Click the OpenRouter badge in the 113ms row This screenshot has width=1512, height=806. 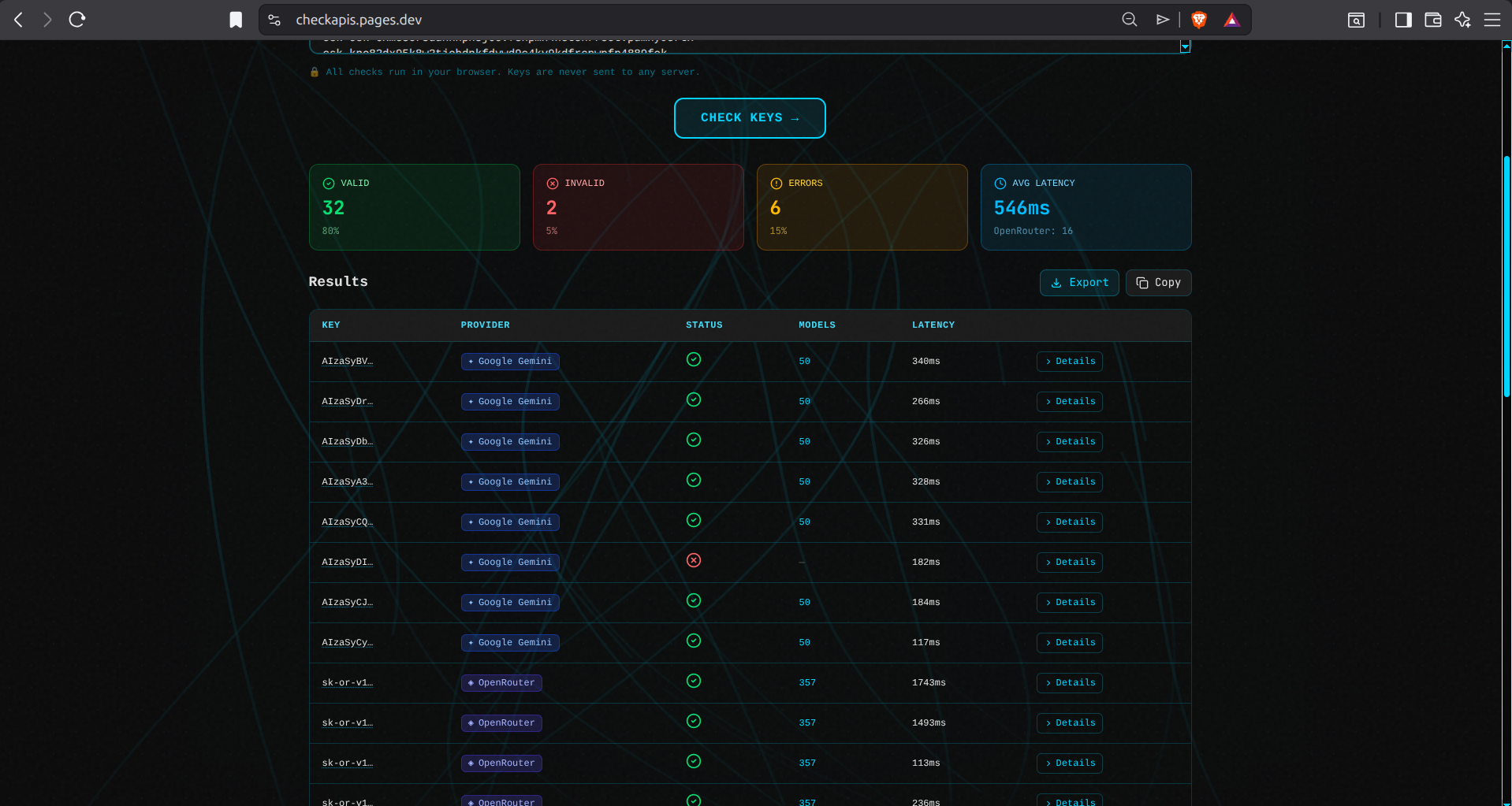point(501,763)
